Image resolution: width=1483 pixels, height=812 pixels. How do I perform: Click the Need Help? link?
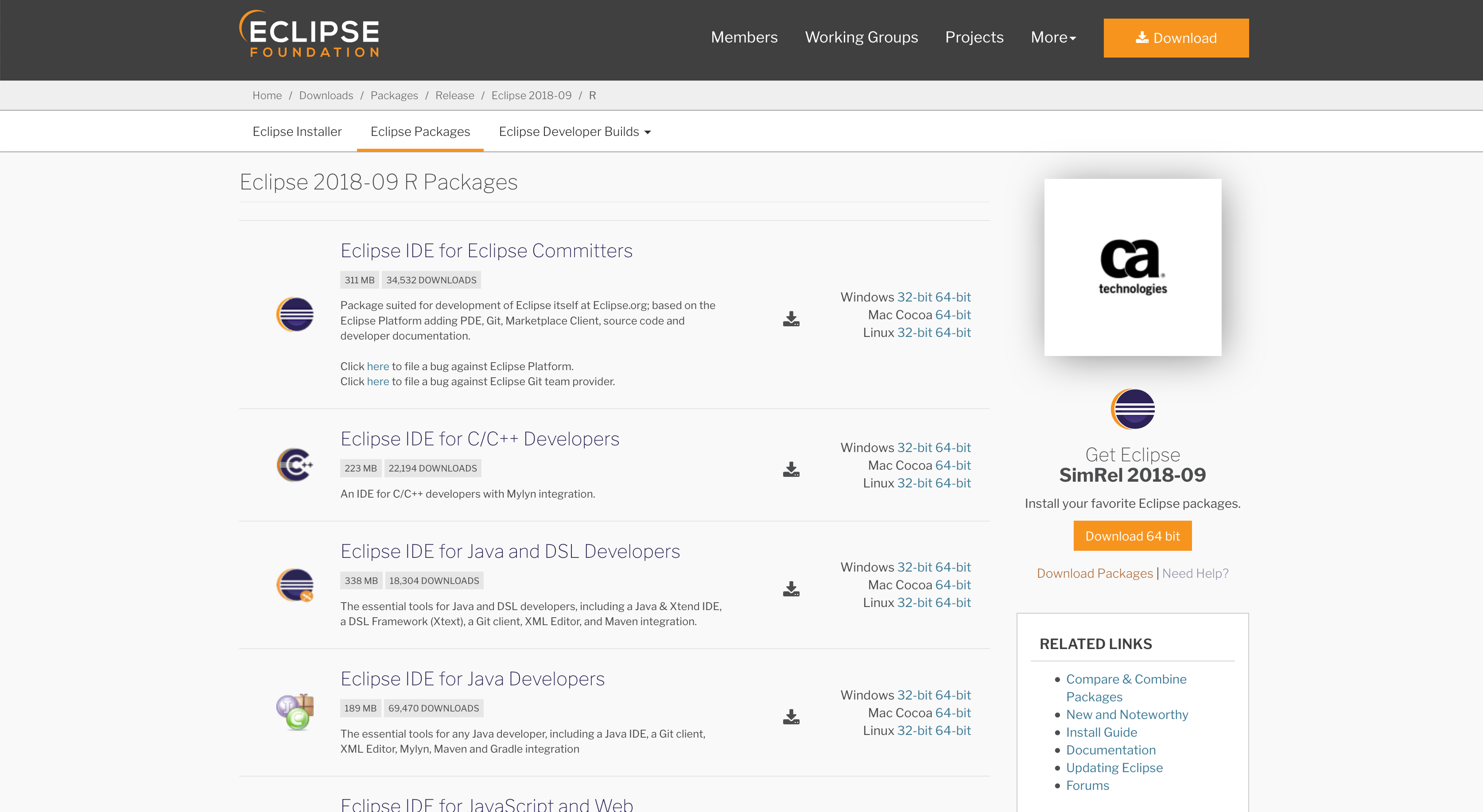coord(1195,574)
